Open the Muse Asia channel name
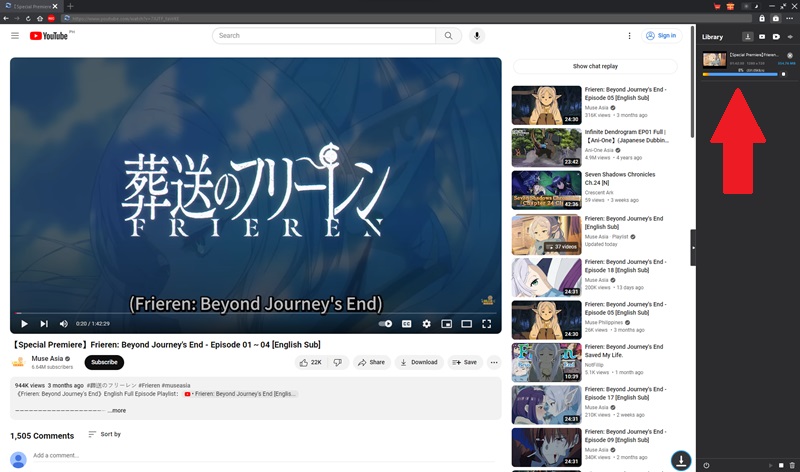The height and width of the screenshot is (472, 800). pyautogui.click(x=47, y=358)
